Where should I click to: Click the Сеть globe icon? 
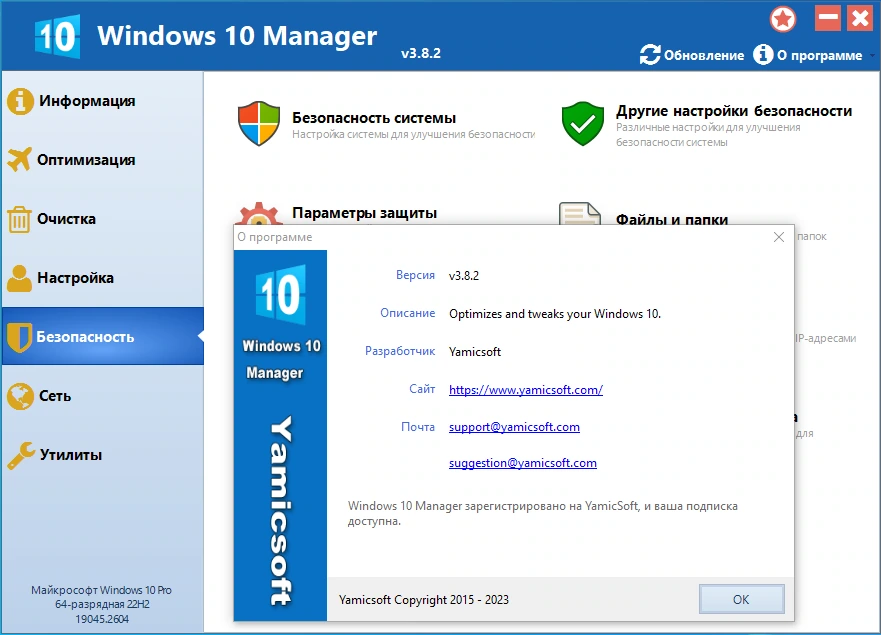[x=20, y=396]
